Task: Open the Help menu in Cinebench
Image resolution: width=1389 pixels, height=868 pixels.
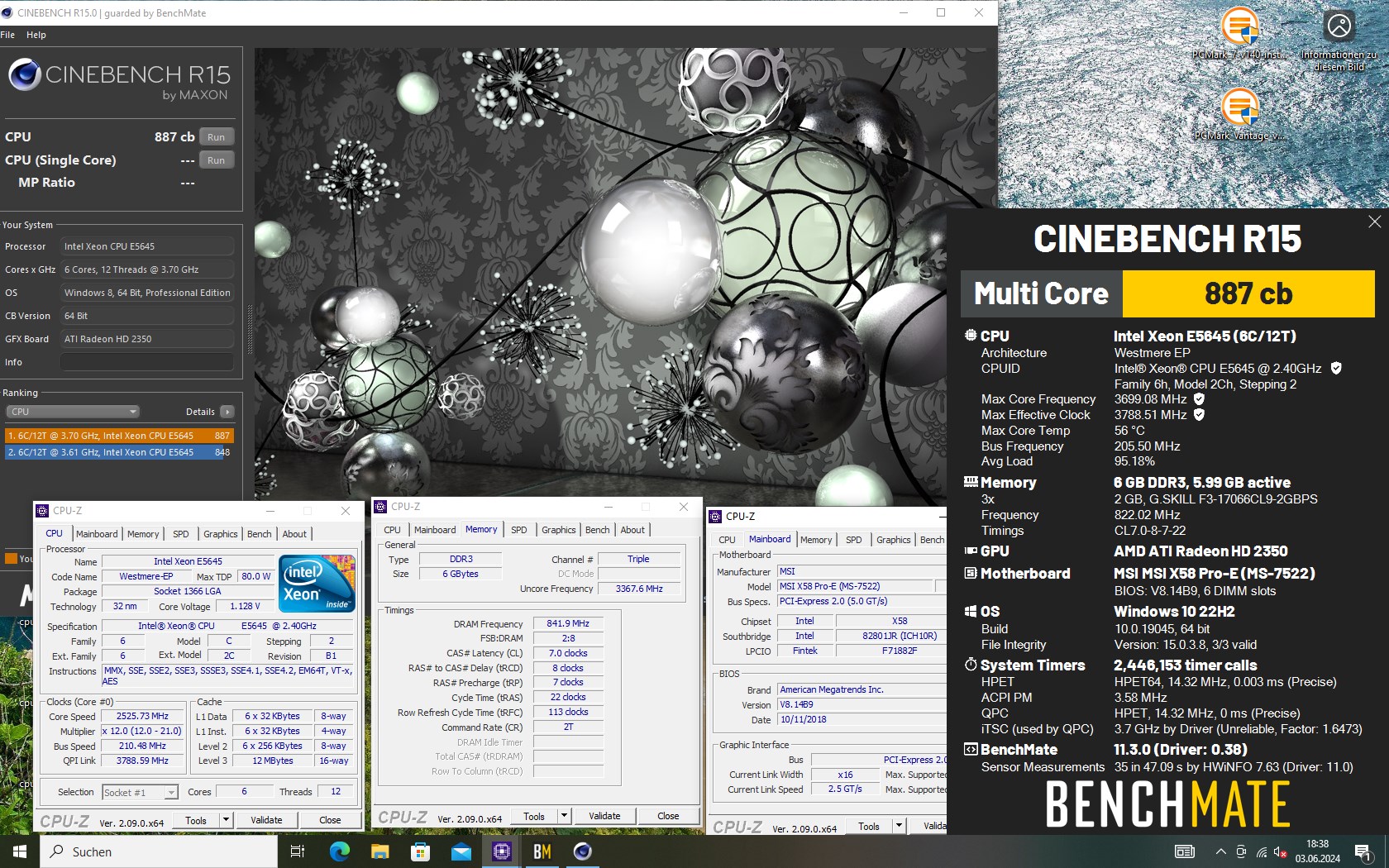Action: [x=36, y=35]
